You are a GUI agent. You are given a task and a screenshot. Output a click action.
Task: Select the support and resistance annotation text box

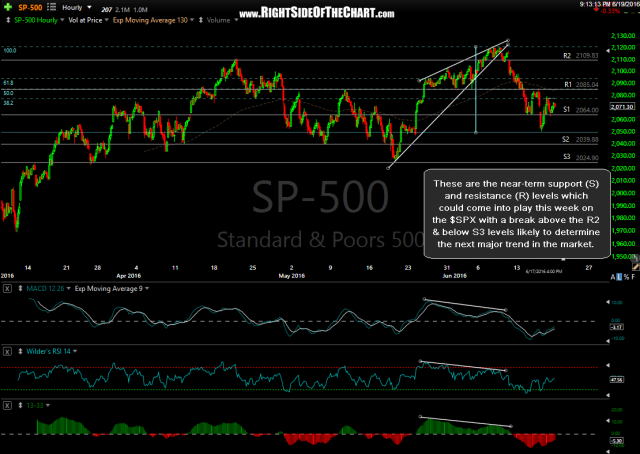[517, 214]
